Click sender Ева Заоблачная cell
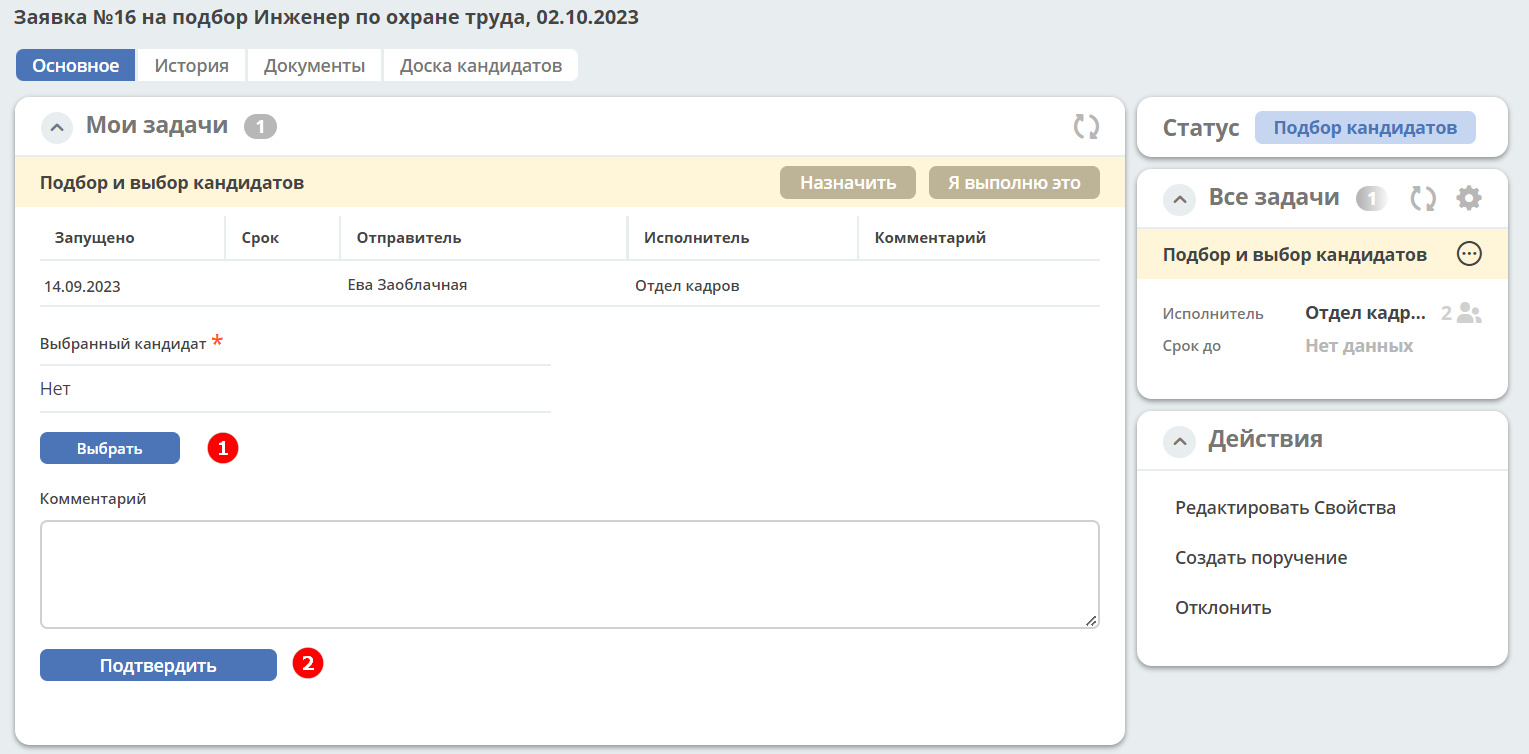This screenshot has width=1529, height=754. coord(407,285)
